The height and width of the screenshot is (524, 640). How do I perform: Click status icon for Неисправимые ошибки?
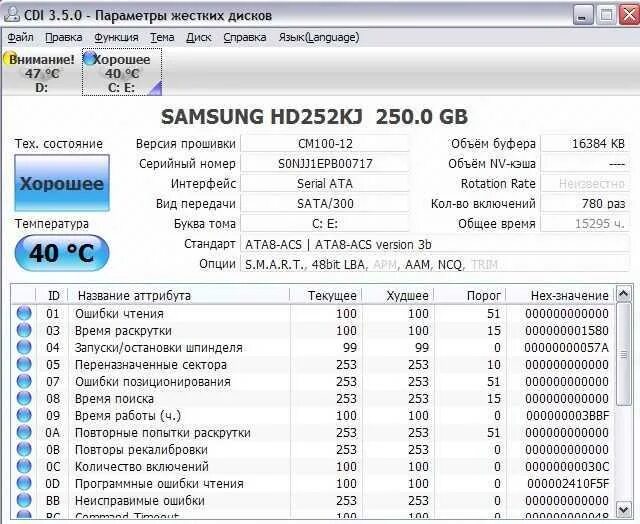[24, 501]
